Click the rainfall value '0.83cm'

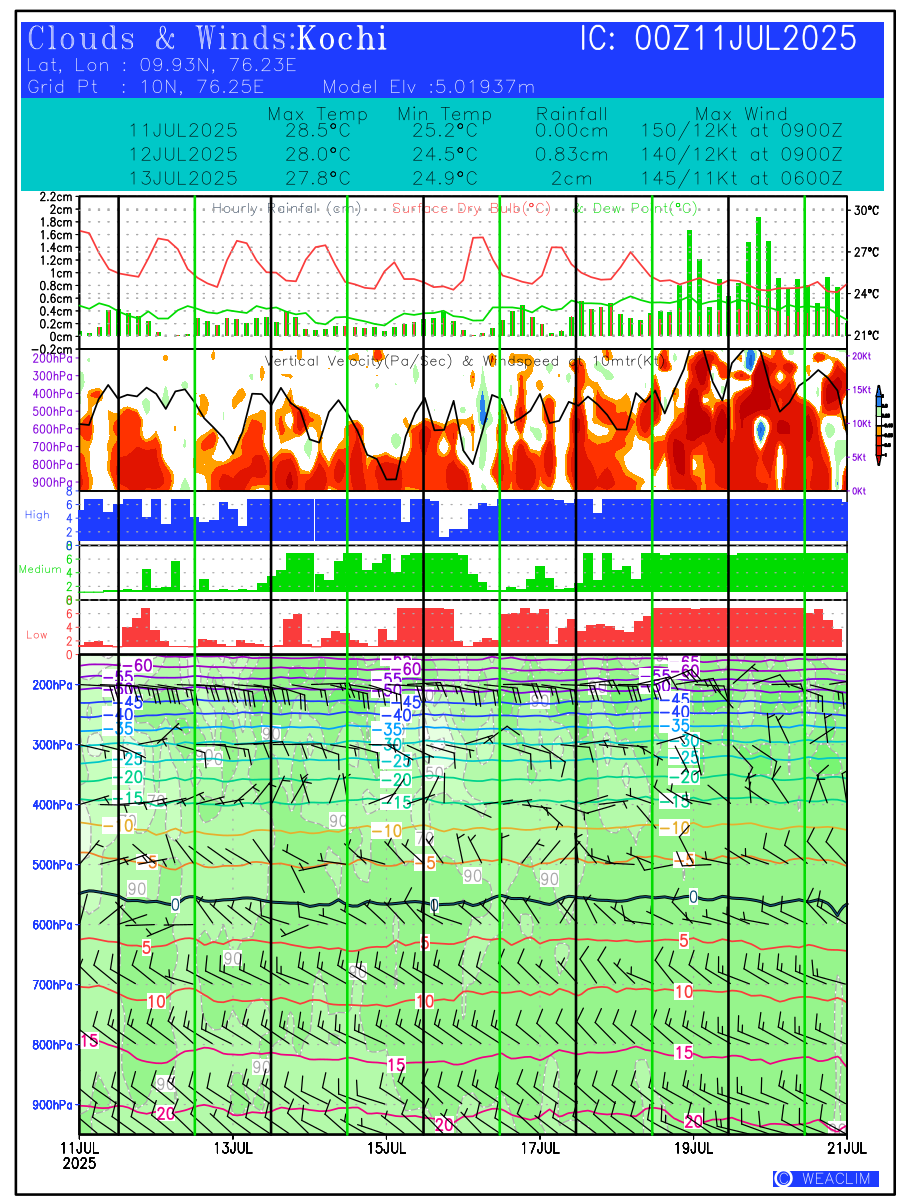(572, 155)
